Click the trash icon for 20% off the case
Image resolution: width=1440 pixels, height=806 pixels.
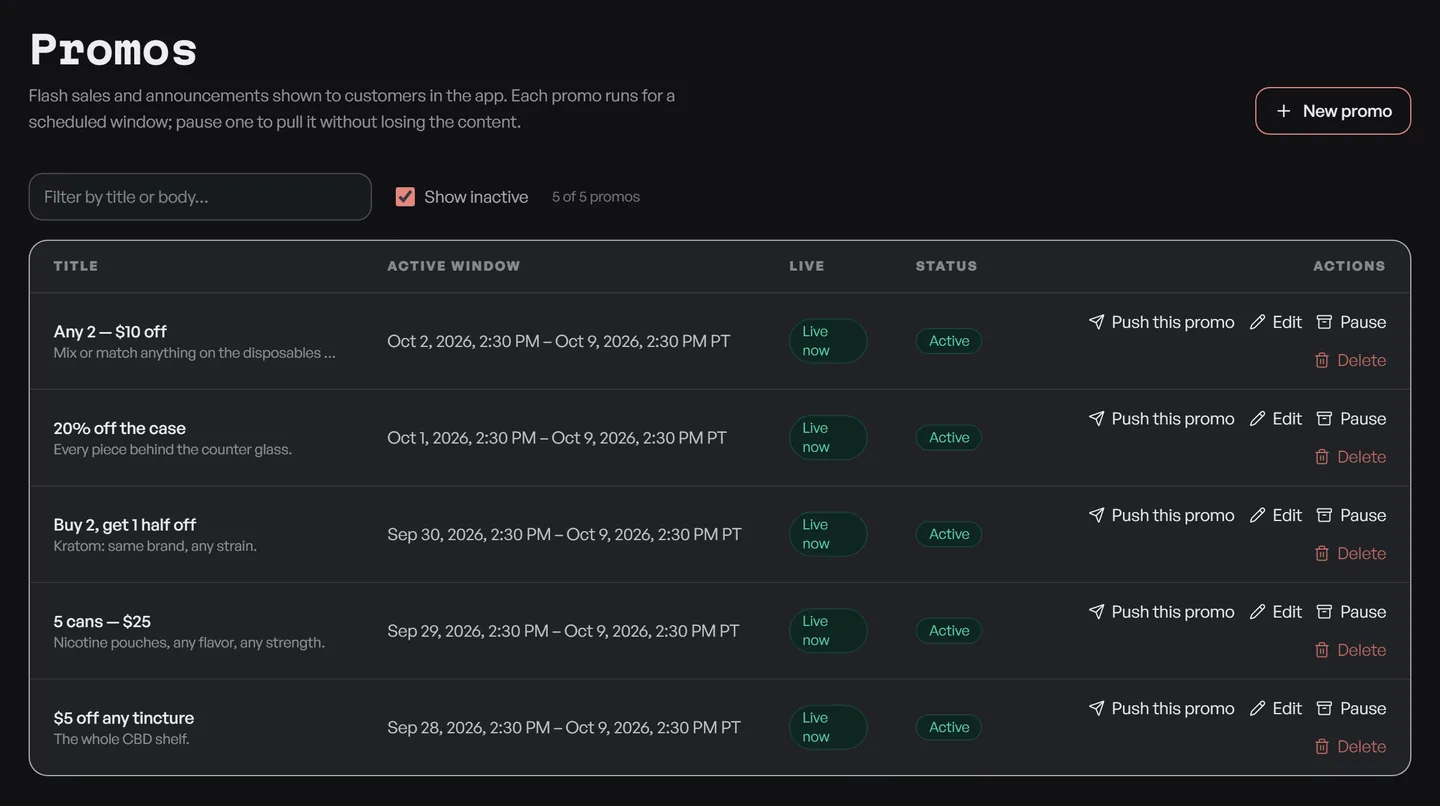(x=1322, y=456)
